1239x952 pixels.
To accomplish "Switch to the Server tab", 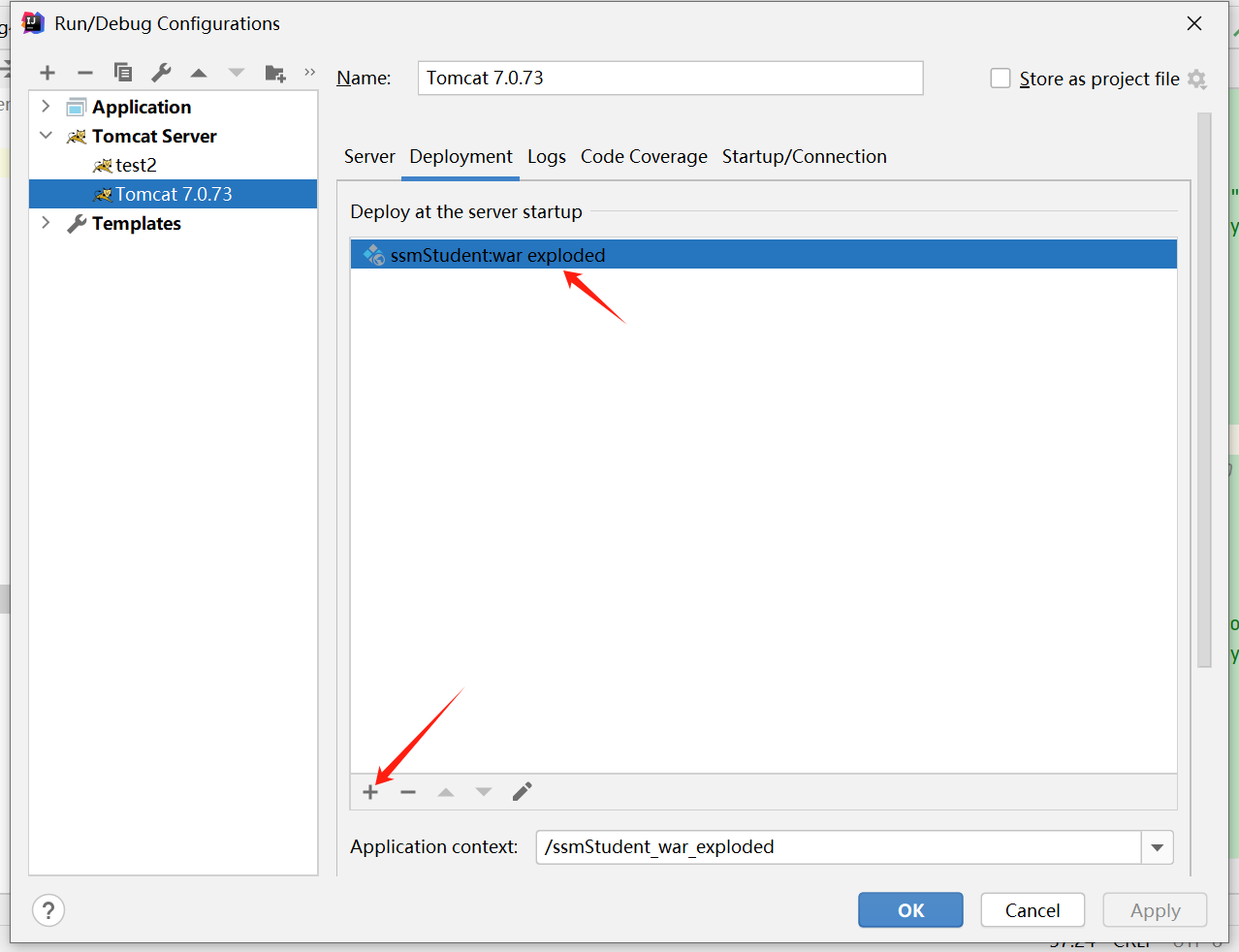I will pyautogui.click(x=369, y=157).
